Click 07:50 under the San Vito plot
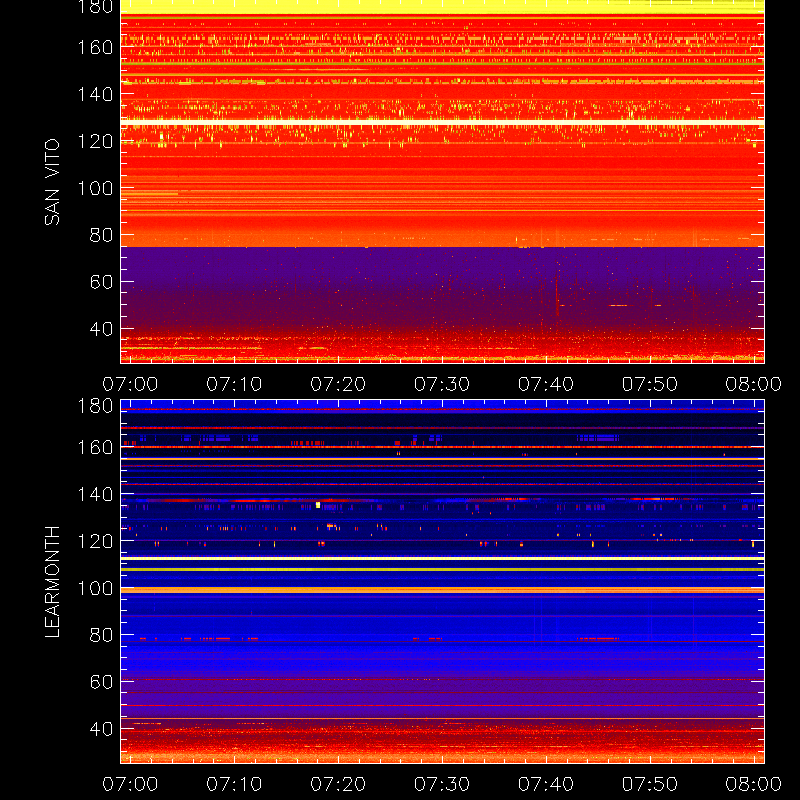The width and height of the screenshot is (800, 800). coord(650,384)
